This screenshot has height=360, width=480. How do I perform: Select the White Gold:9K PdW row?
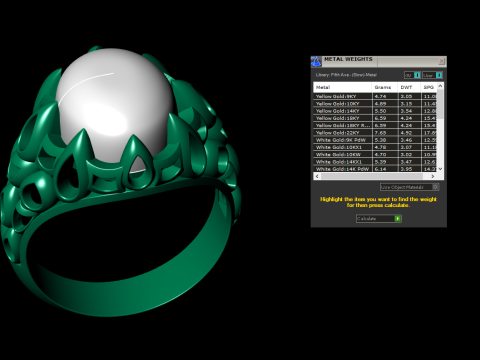pyautogui.click(x=375, y=140)
